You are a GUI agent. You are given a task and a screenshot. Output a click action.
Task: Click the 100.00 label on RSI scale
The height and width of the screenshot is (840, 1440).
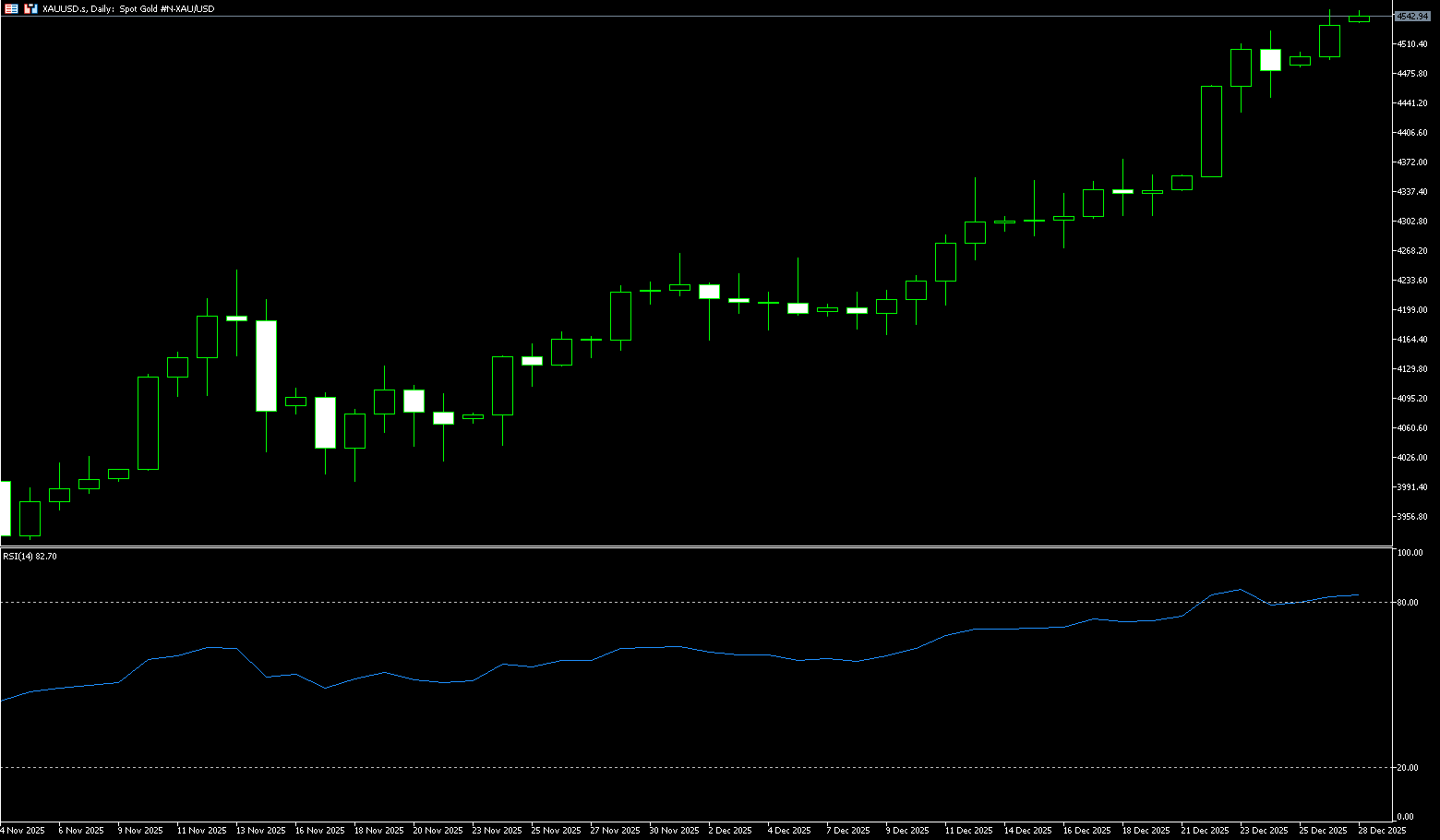[1410, 553]
